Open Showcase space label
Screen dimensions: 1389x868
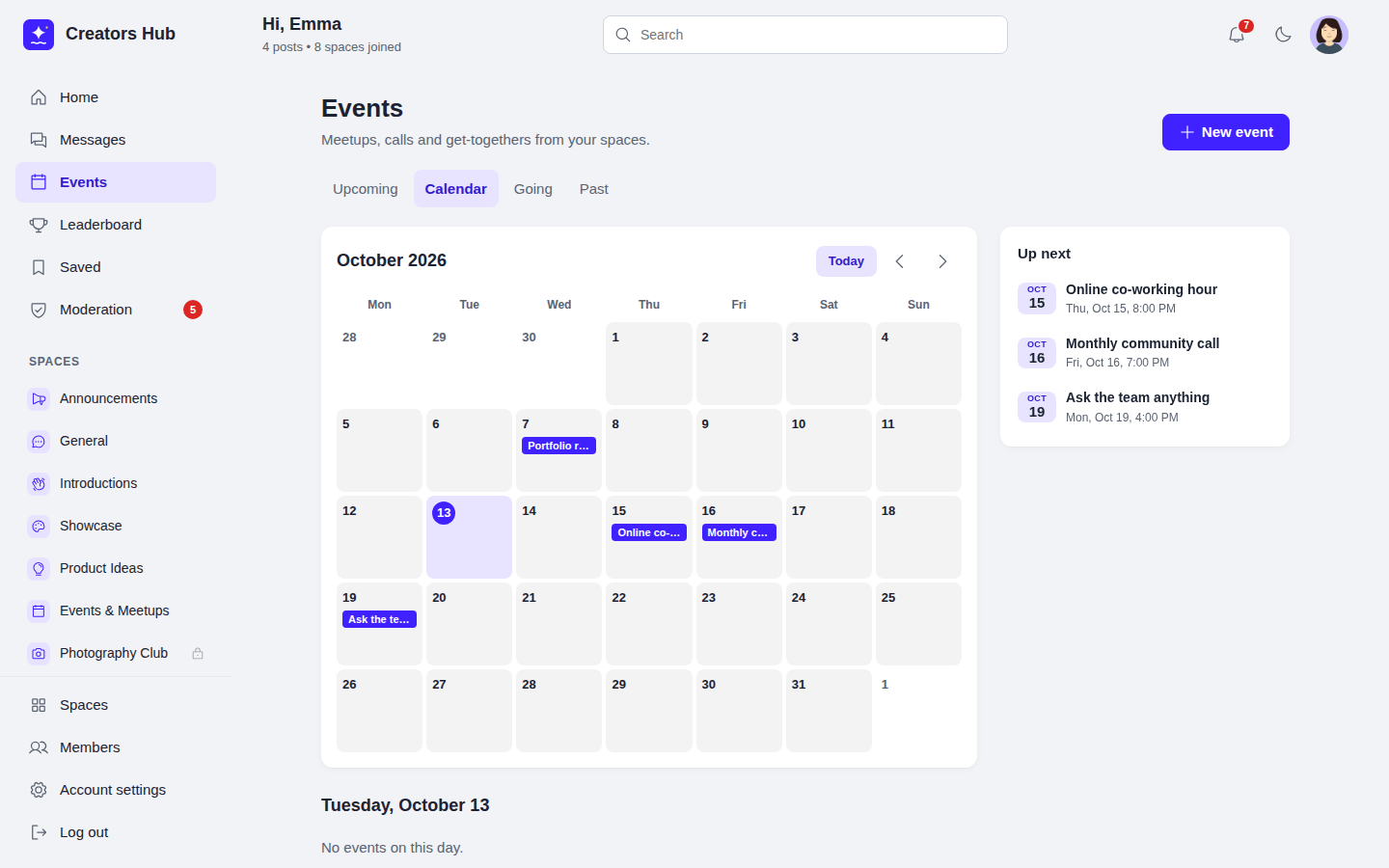[91, 526]
